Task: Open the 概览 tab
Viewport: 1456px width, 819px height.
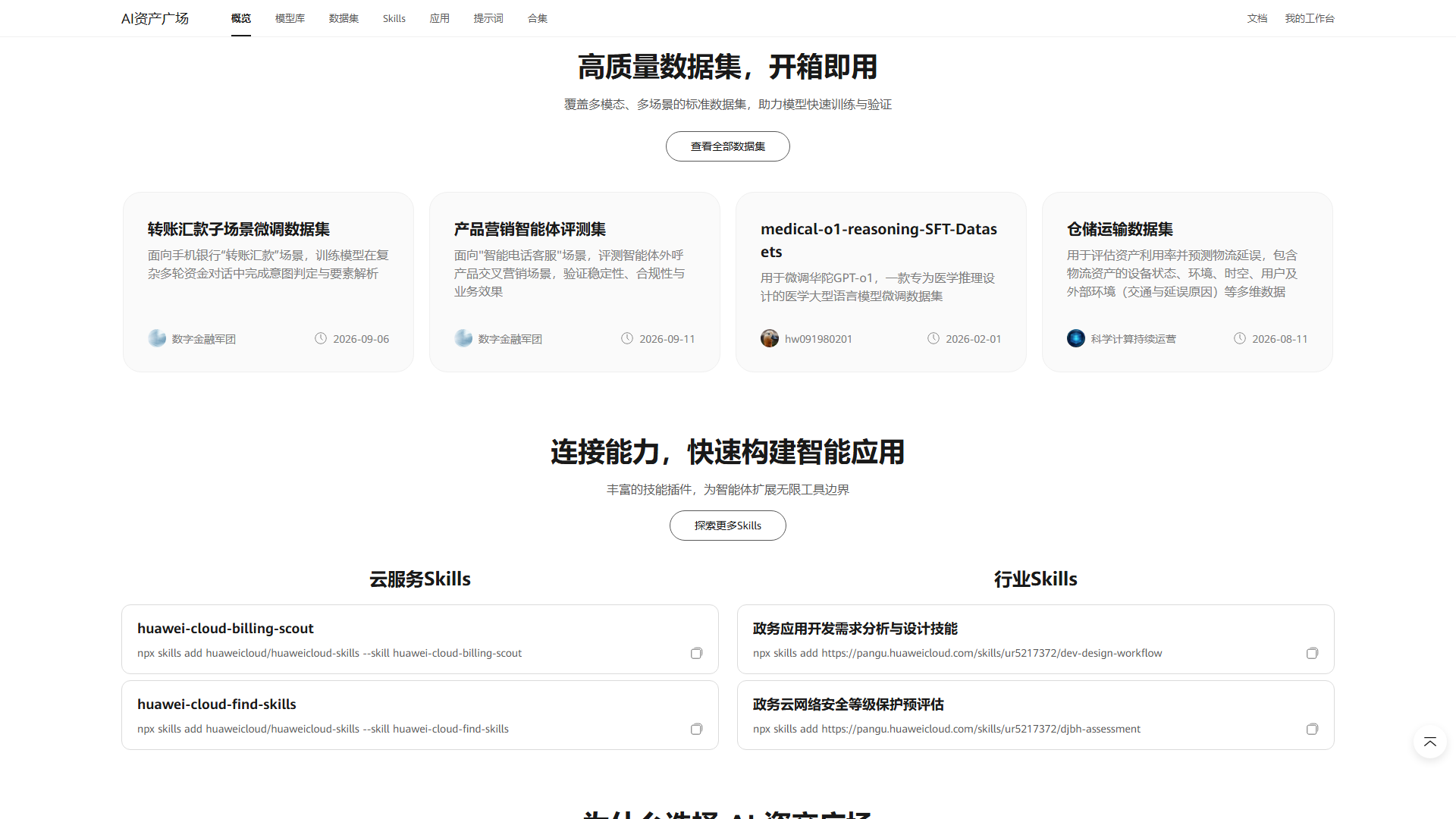Action: tap(241, 18)
